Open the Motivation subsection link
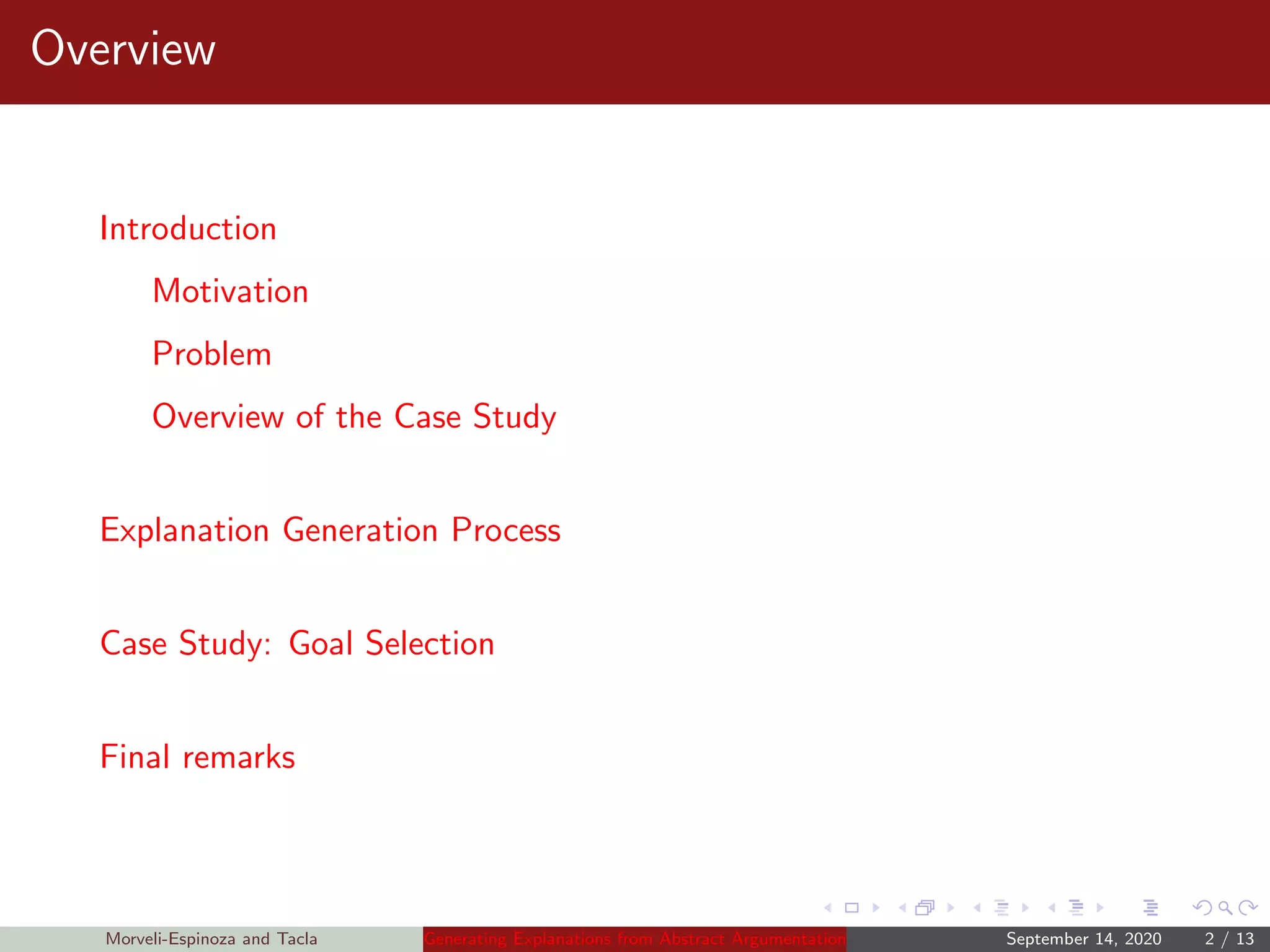 230,291
